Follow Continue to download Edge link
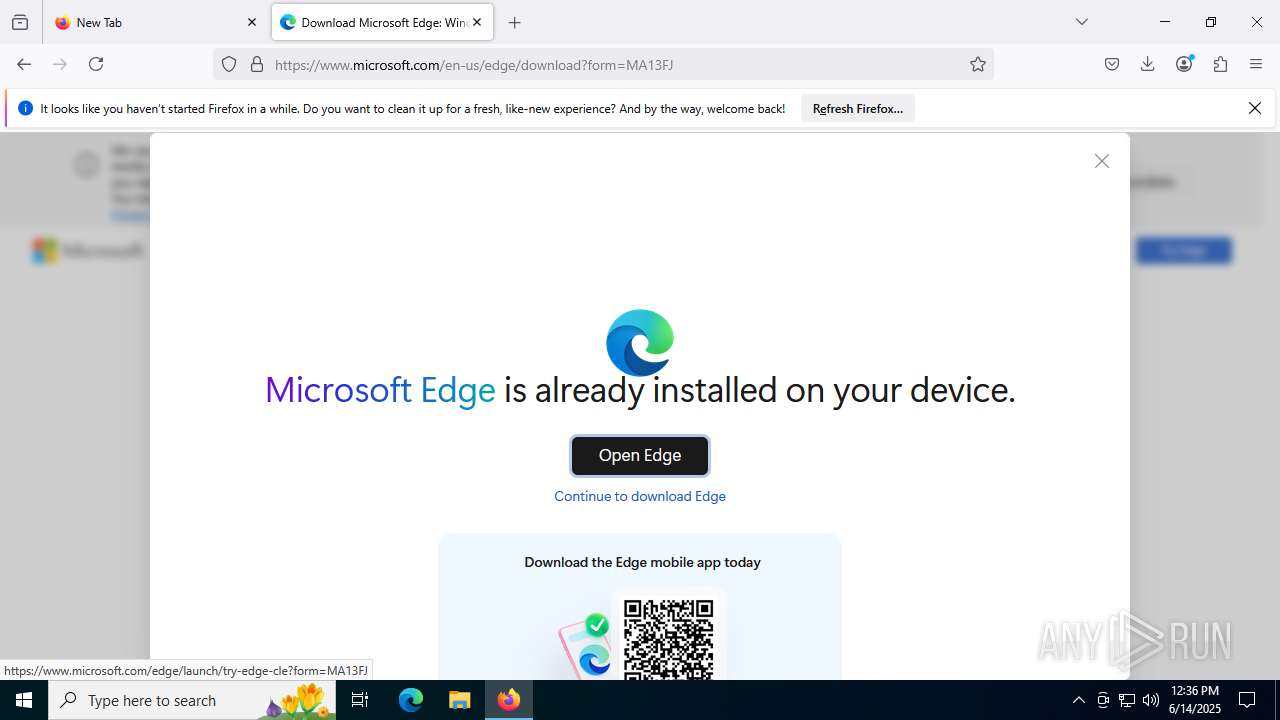The width and height of the screenshot is (1280, 720). 640,496
